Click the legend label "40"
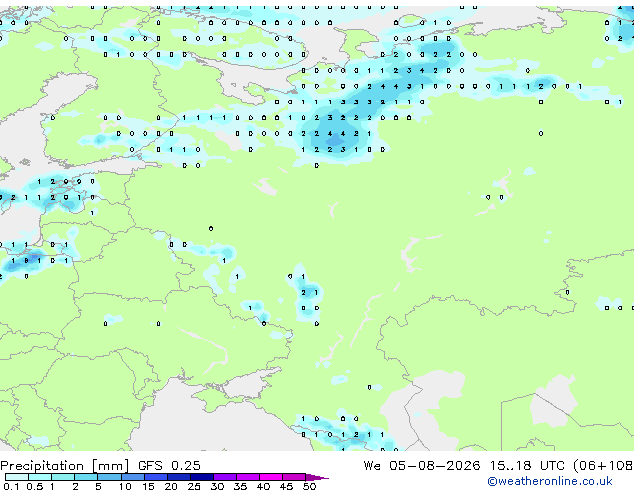This screenshot has width=634, height=490. [x=263, y=486]
